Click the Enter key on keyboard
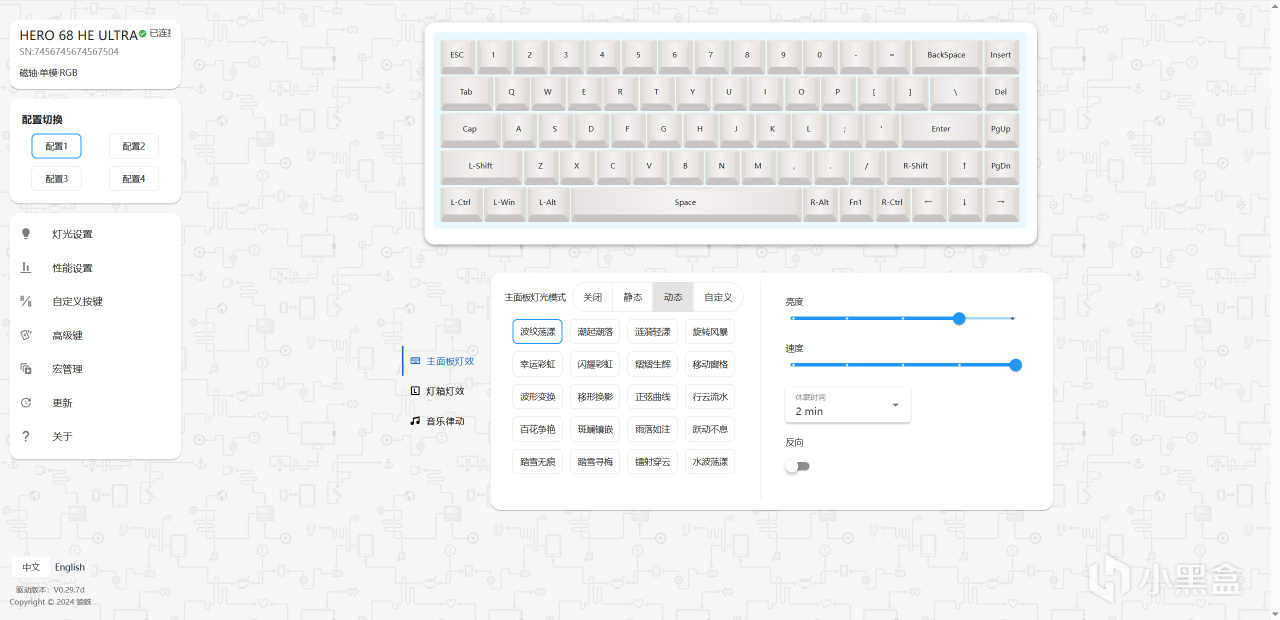 pyautogui.click(x=941, y=129)
